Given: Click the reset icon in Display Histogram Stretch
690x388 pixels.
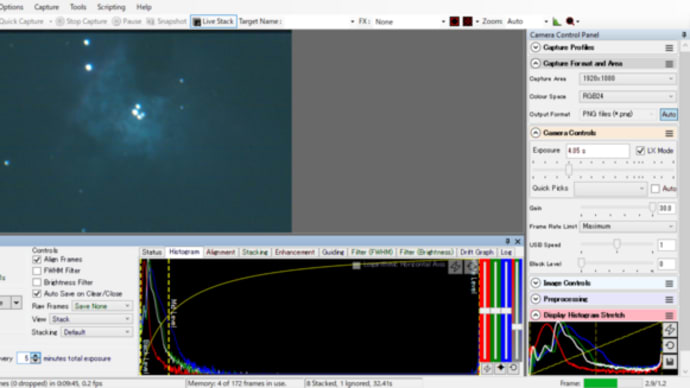Looking at the screenshot, I should 670,346.
